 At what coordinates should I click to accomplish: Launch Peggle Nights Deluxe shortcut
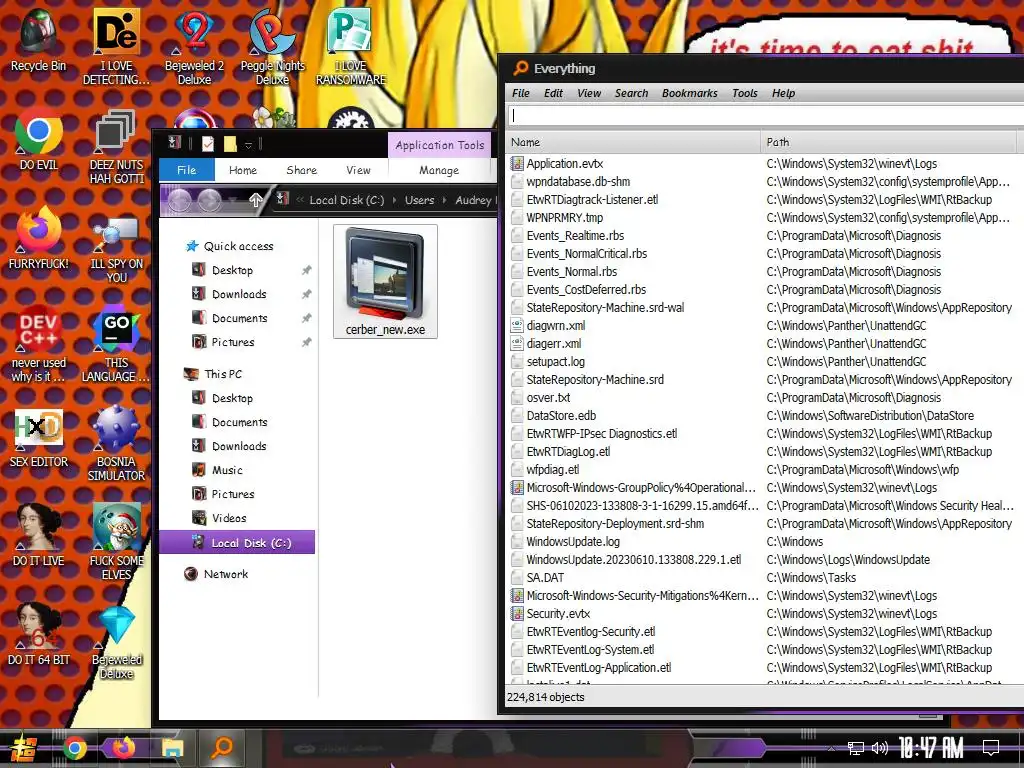272,47
